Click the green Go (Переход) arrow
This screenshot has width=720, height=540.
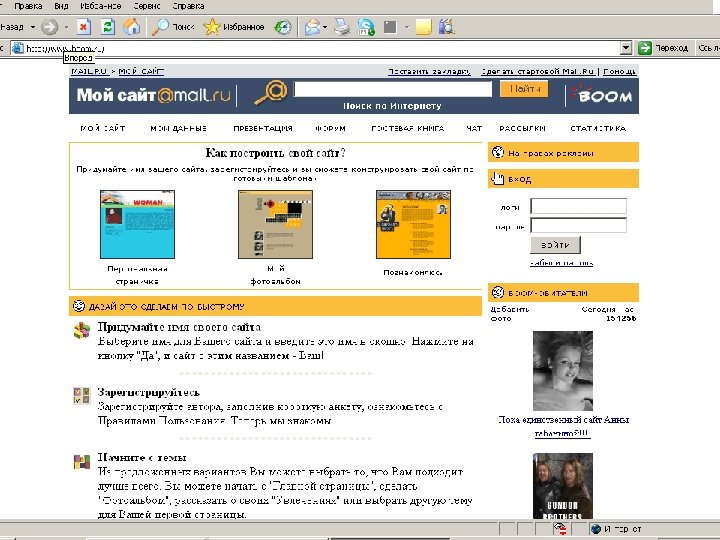645,48
